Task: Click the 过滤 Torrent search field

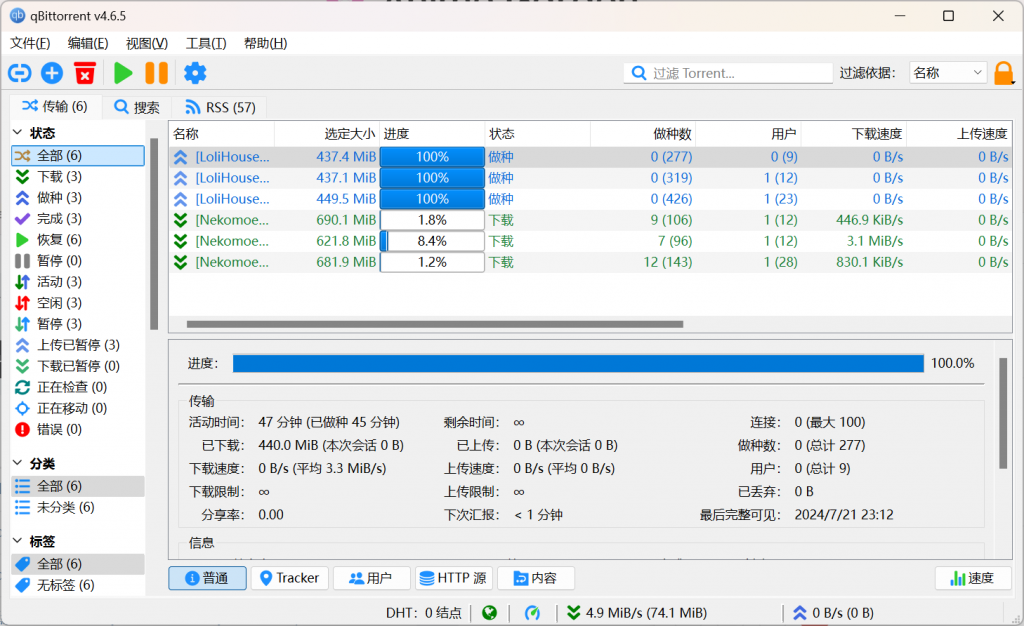Action: (x=728, y=73)
